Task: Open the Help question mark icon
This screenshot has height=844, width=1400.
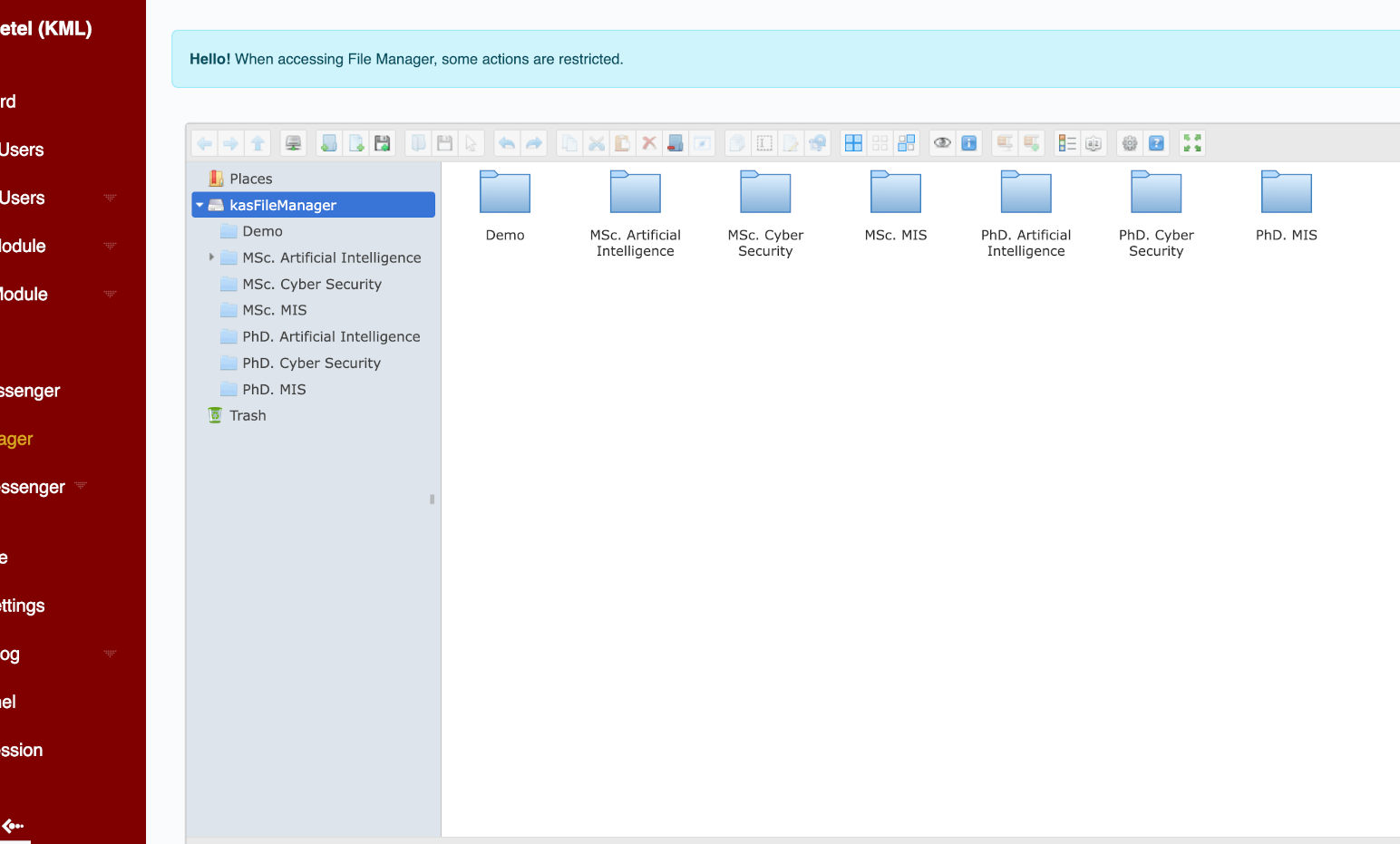Action: (1156, 143)
